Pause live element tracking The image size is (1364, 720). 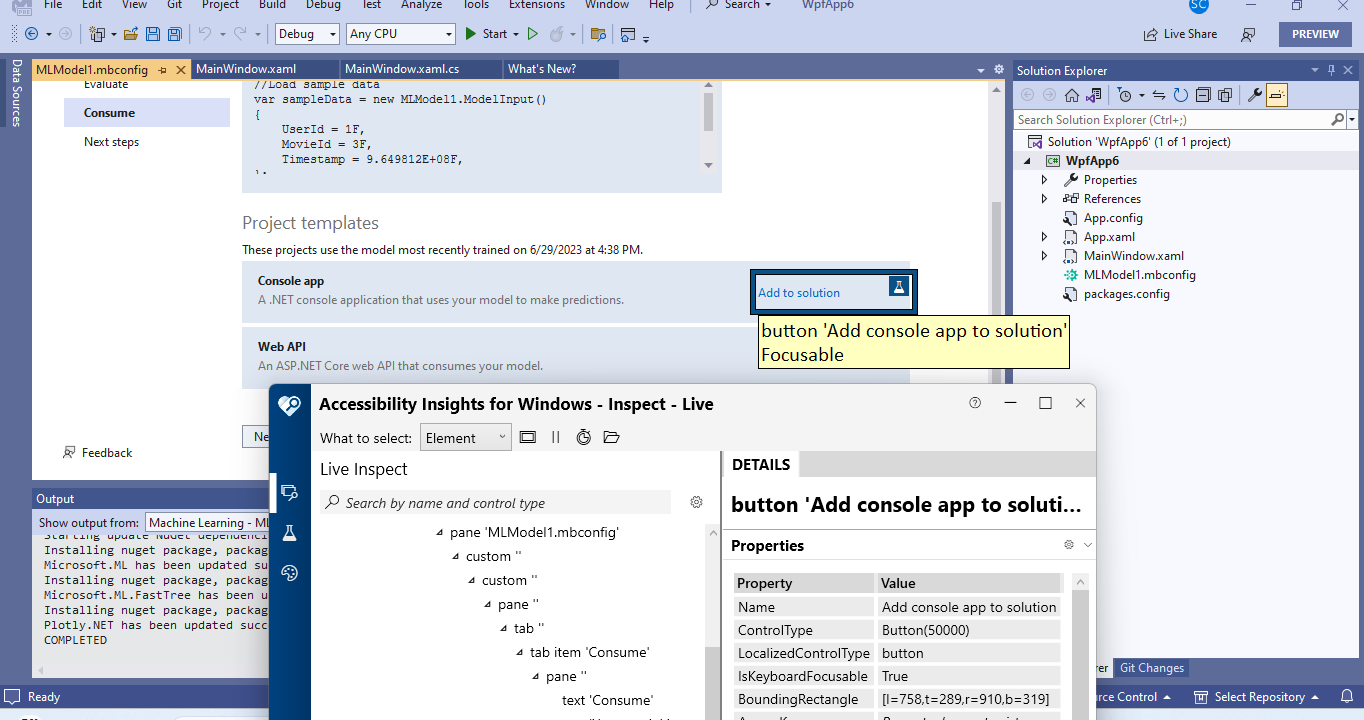(x=555, y=437)
